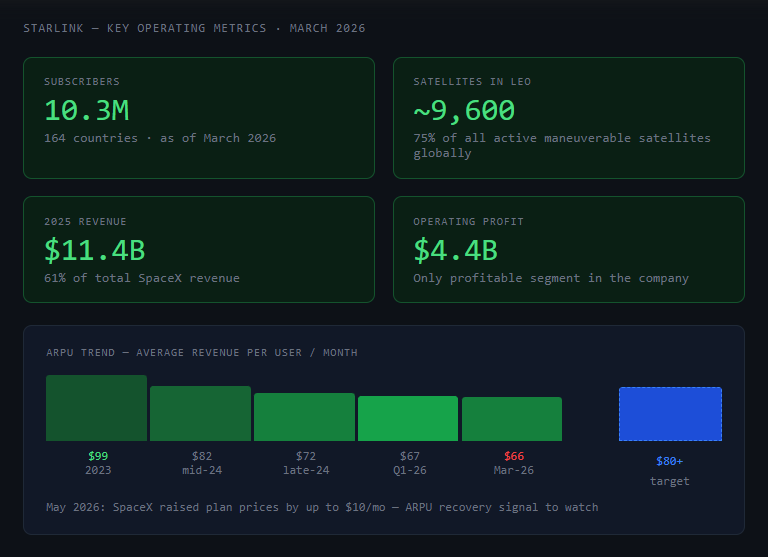The image size is (768, 557).
Task: Click the 2023 ARPU bar
Action: click(x=96, y=408)
